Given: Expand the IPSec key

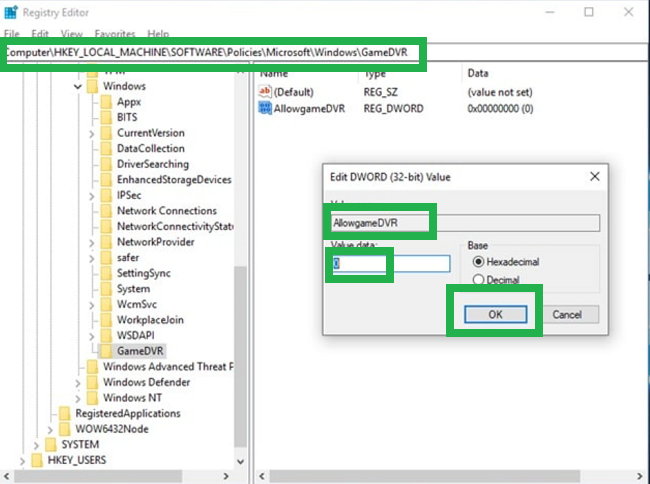Looking at the screenshot, I should (92, 196).
